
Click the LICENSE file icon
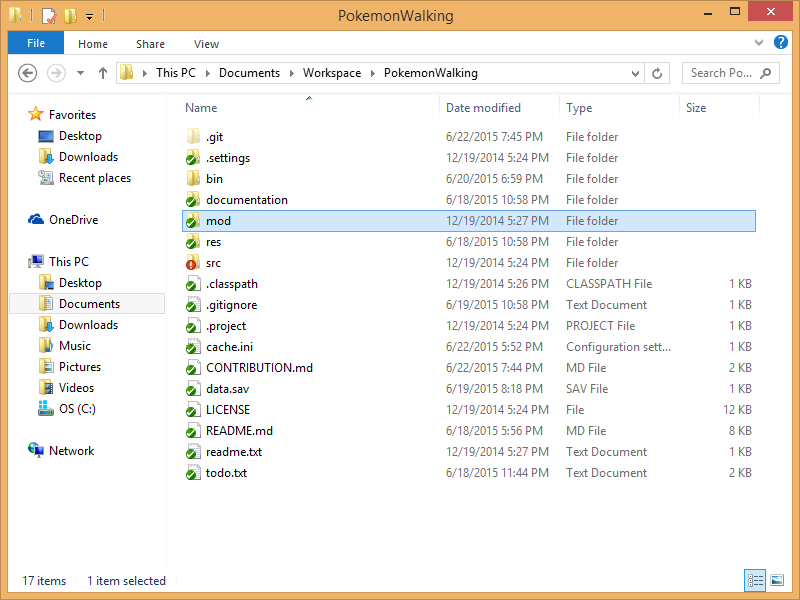(193, 410)
